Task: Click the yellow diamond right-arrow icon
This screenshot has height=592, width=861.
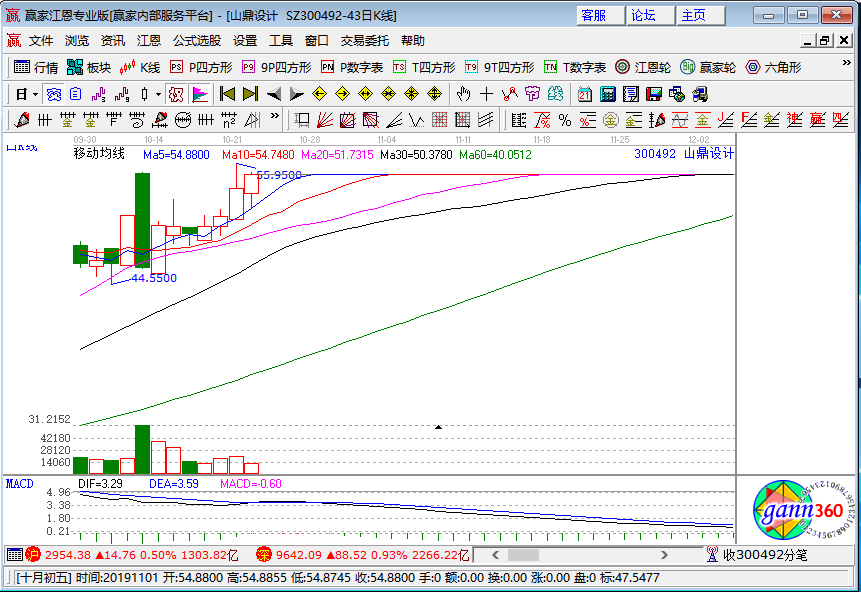Action: [x=343, y=94]
